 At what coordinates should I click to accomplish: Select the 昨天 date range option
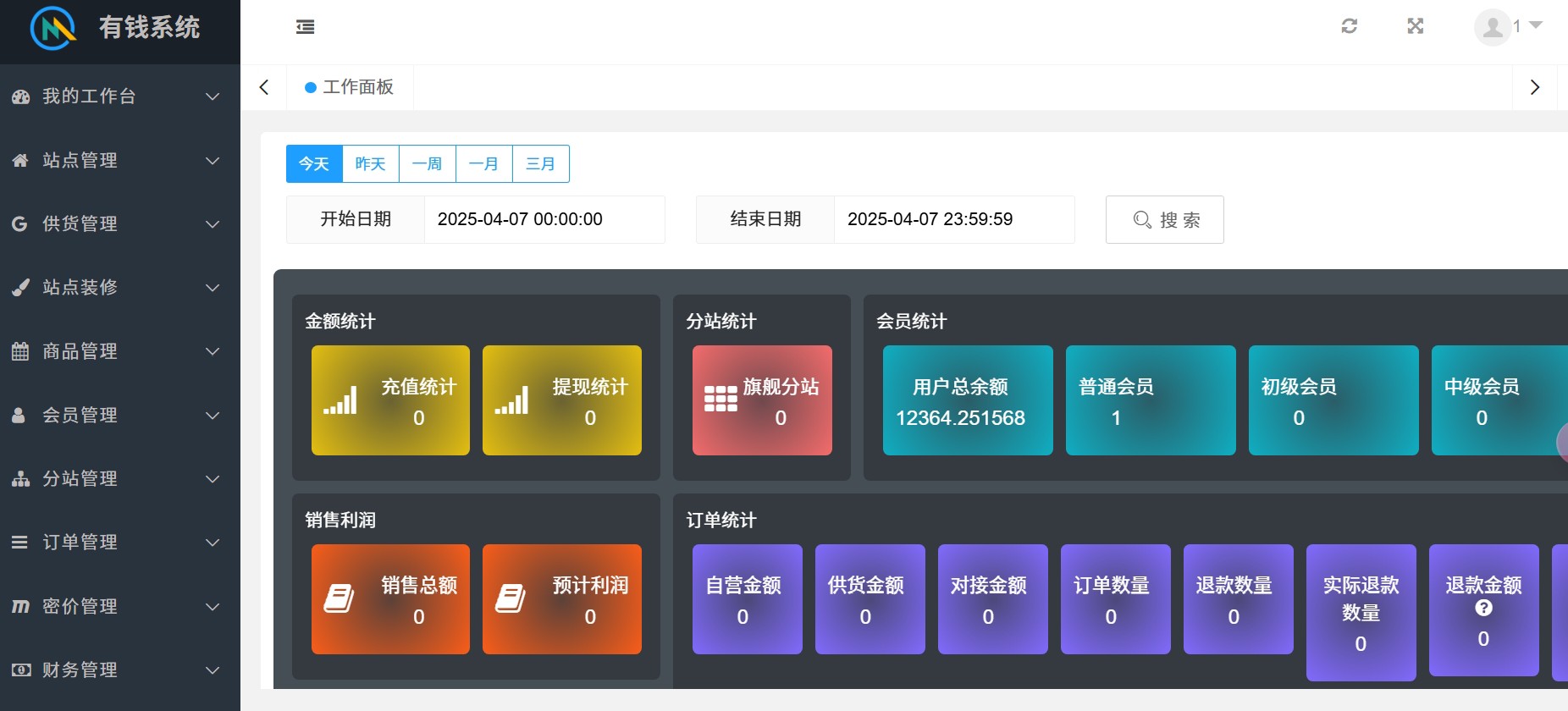click(371, 163)
